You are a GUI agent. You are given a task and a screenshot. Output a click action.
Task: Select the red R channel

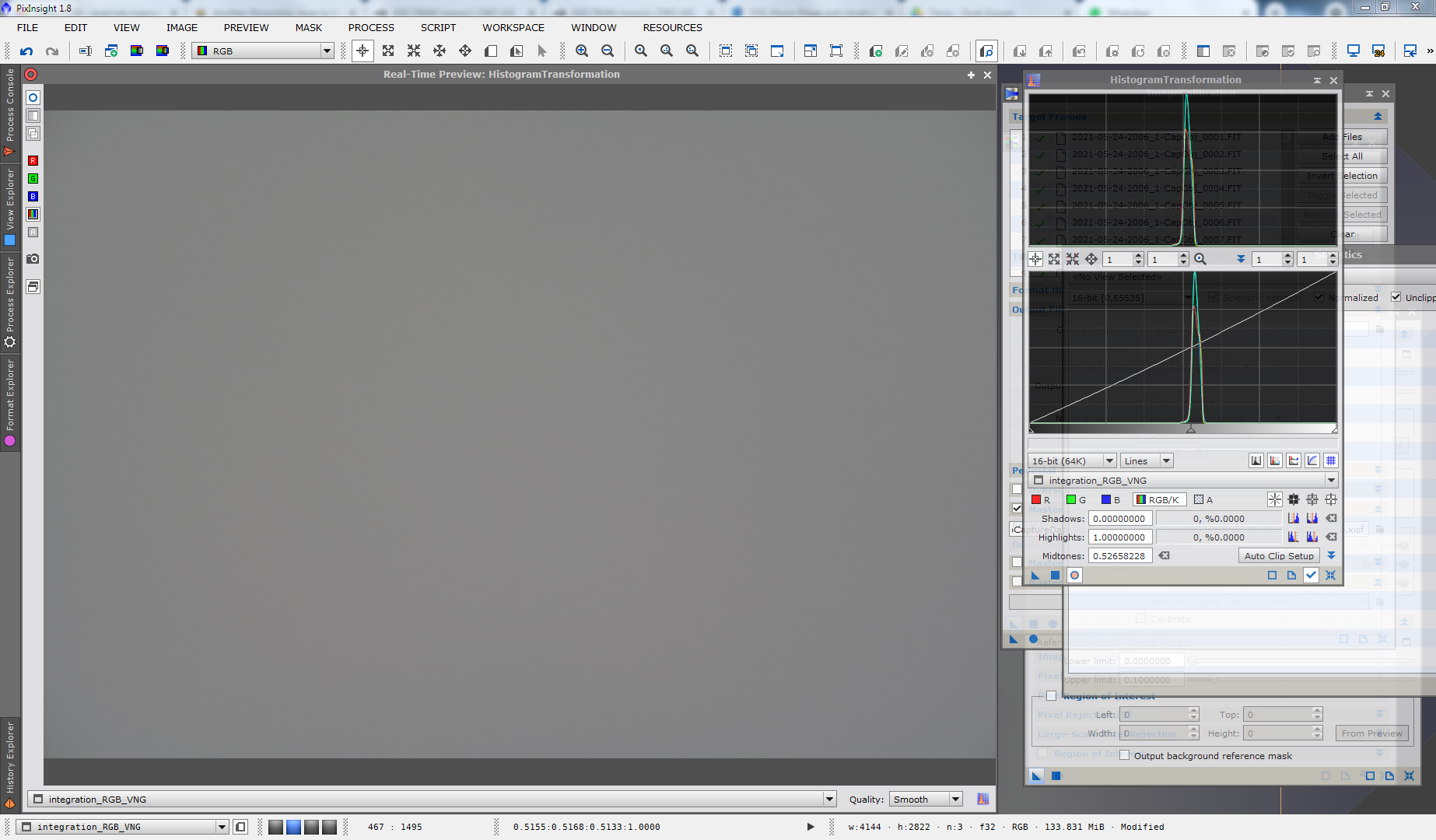[1041, 499]
